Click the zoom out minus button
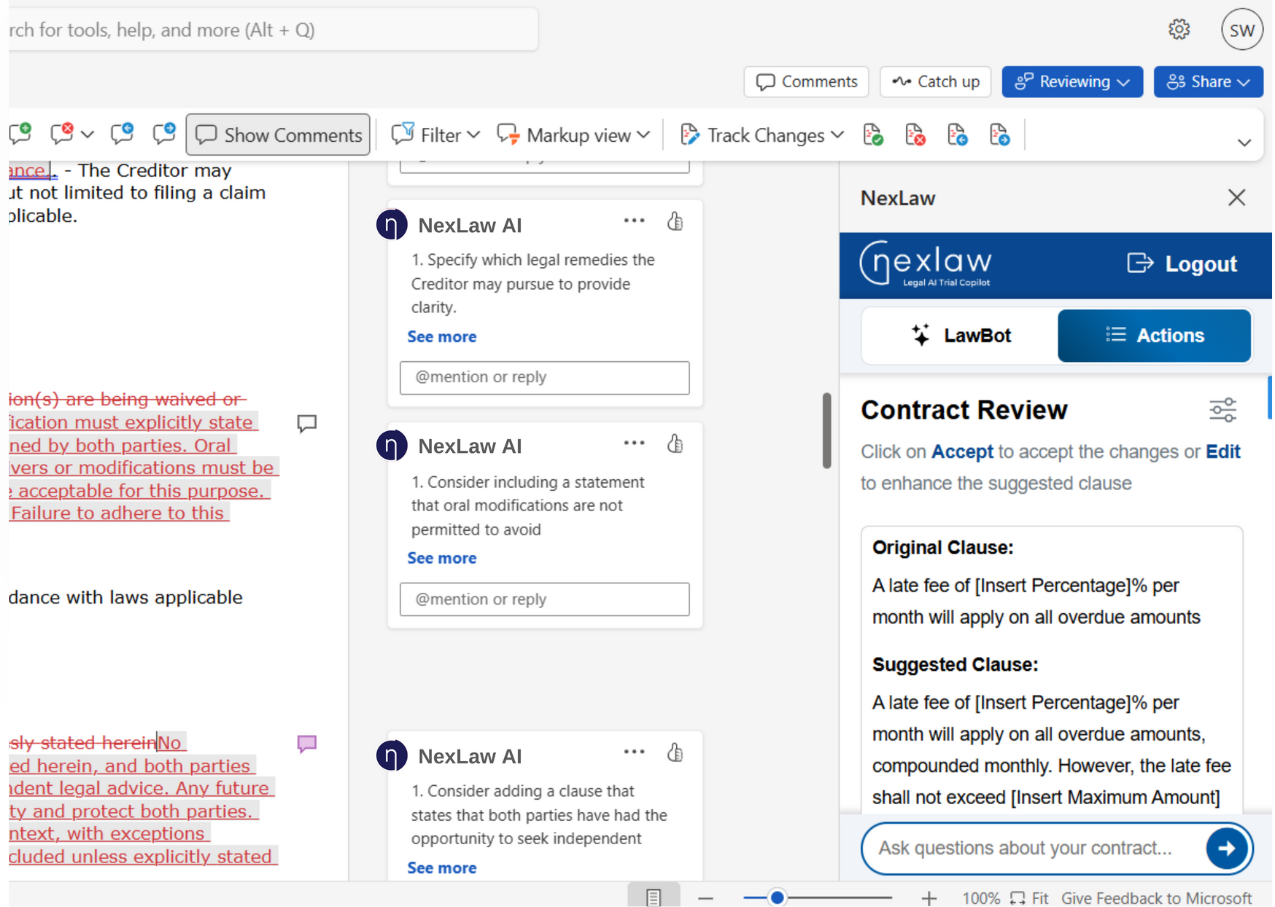 706,898
